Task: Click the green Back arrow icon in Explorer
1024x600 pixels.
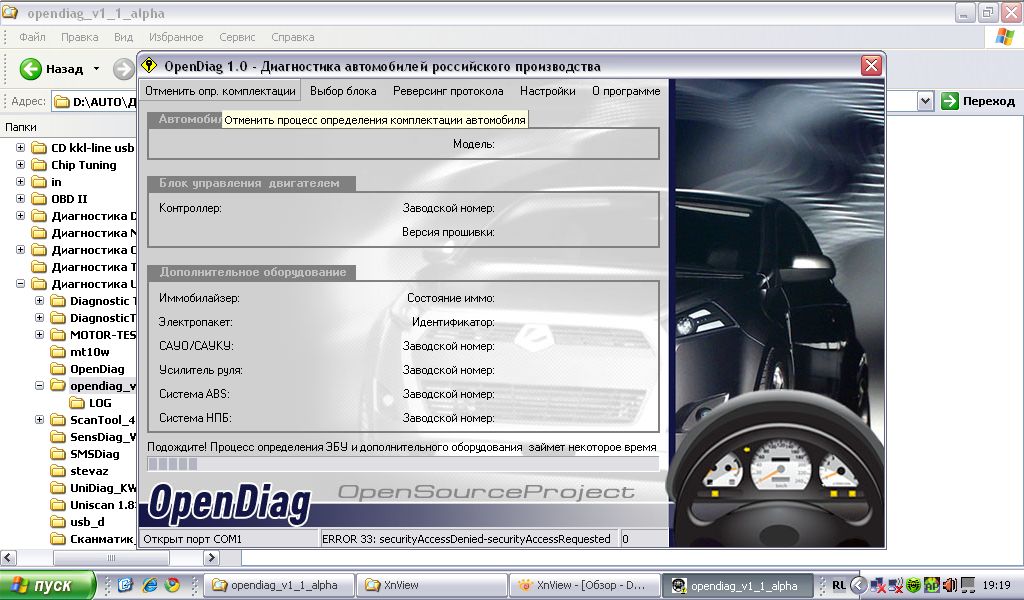Action: click(x=30, y=69)
